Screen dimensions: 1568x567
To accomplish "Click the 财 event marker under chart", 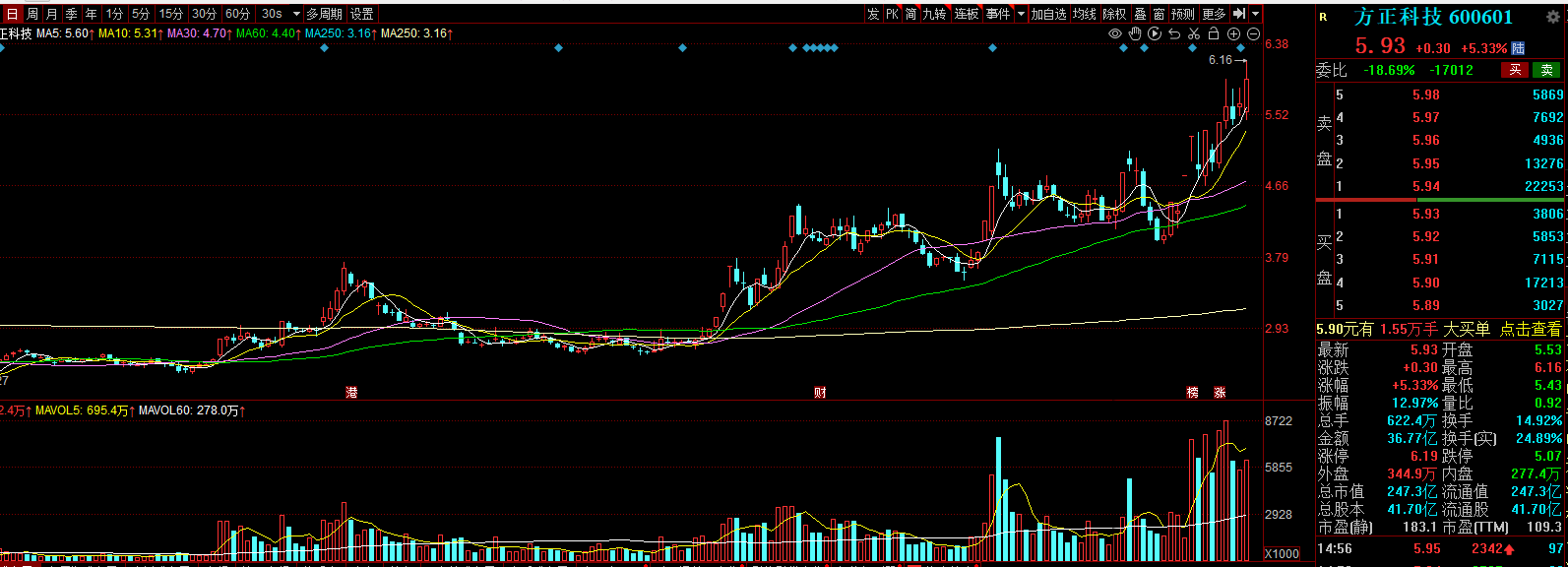I will coord(820,393).
